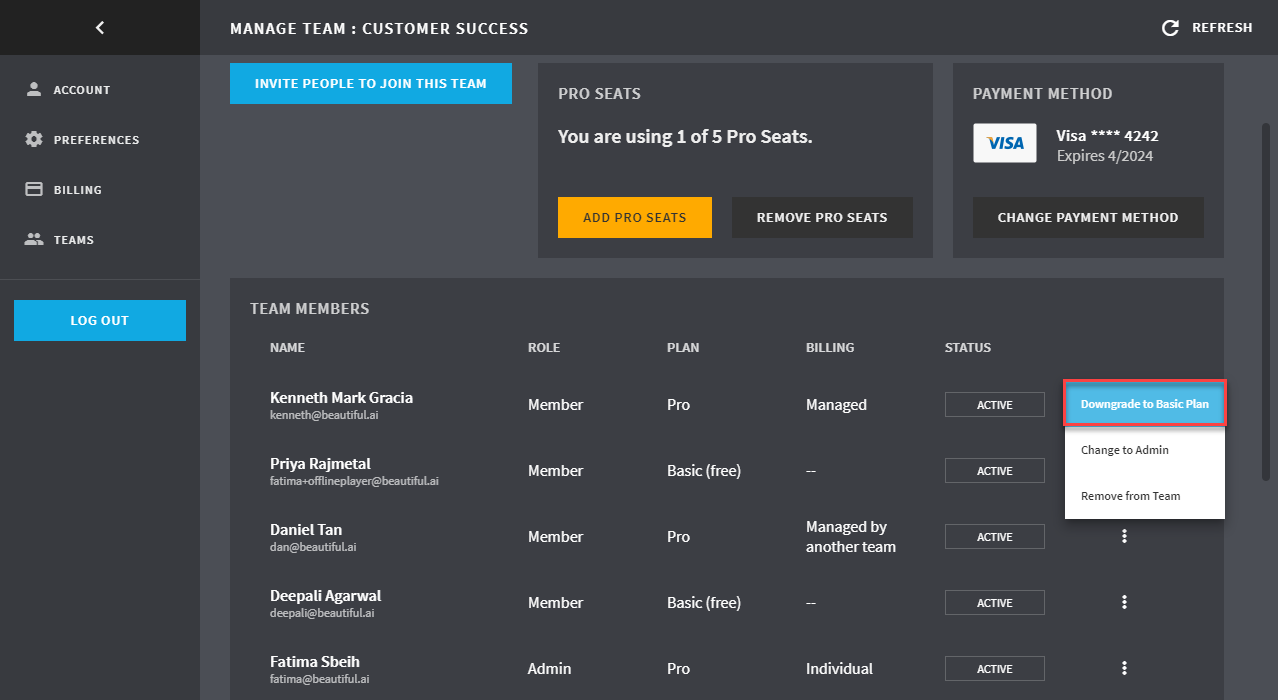The width and height of the screenshot is (1278, 700).
Task: Click Active status for Fatima Sbeih
Action: point(995,669)
